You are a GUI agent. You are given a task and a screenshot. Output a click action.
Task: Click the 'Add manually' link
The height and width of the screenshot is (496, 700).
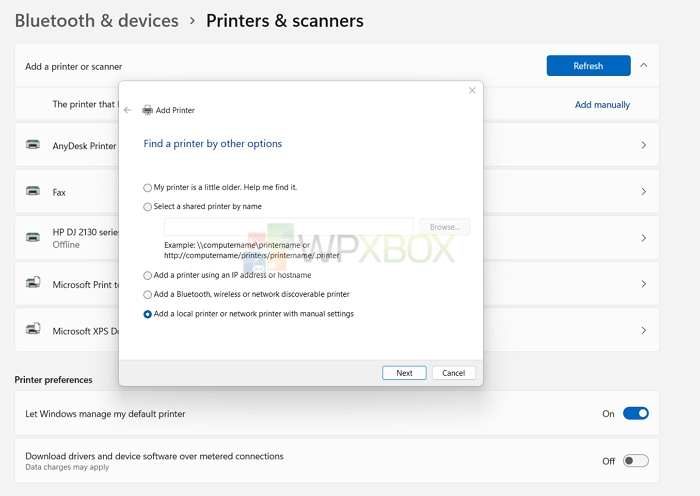coord(602,104)
